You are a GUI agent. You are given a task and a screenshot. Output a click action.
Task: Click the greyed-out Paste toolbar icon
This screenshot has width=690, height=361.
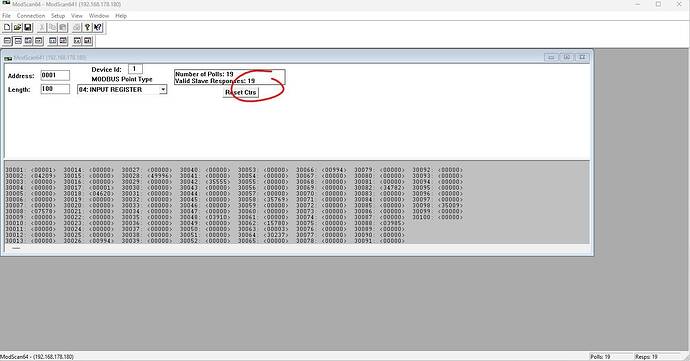click(x=63, y=28)
